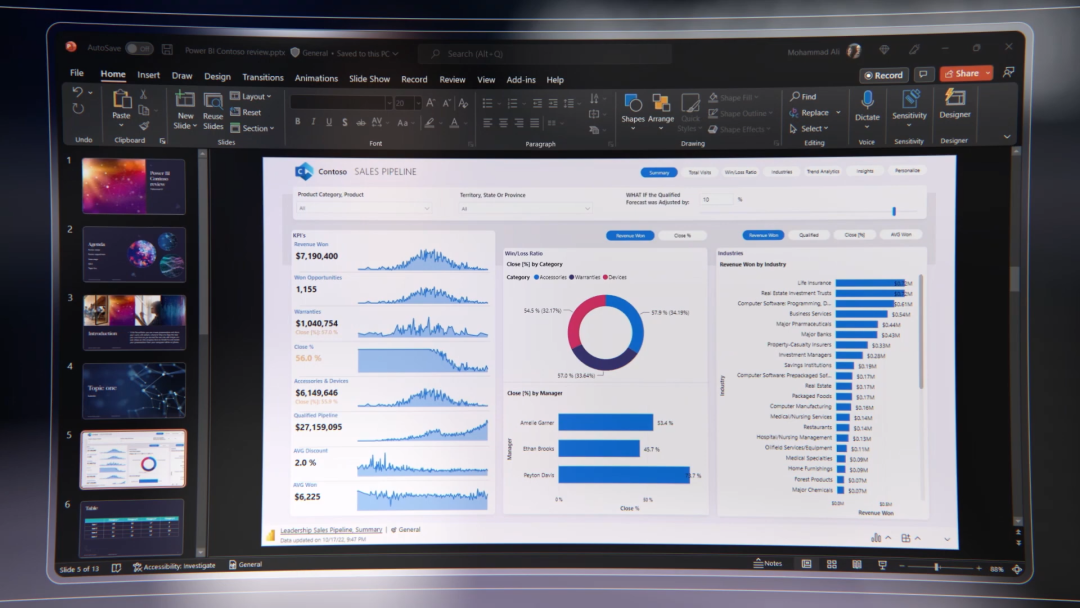Click the Dictate microphone icon
Screen dimensions: 1080x608
tap(867, 100)
